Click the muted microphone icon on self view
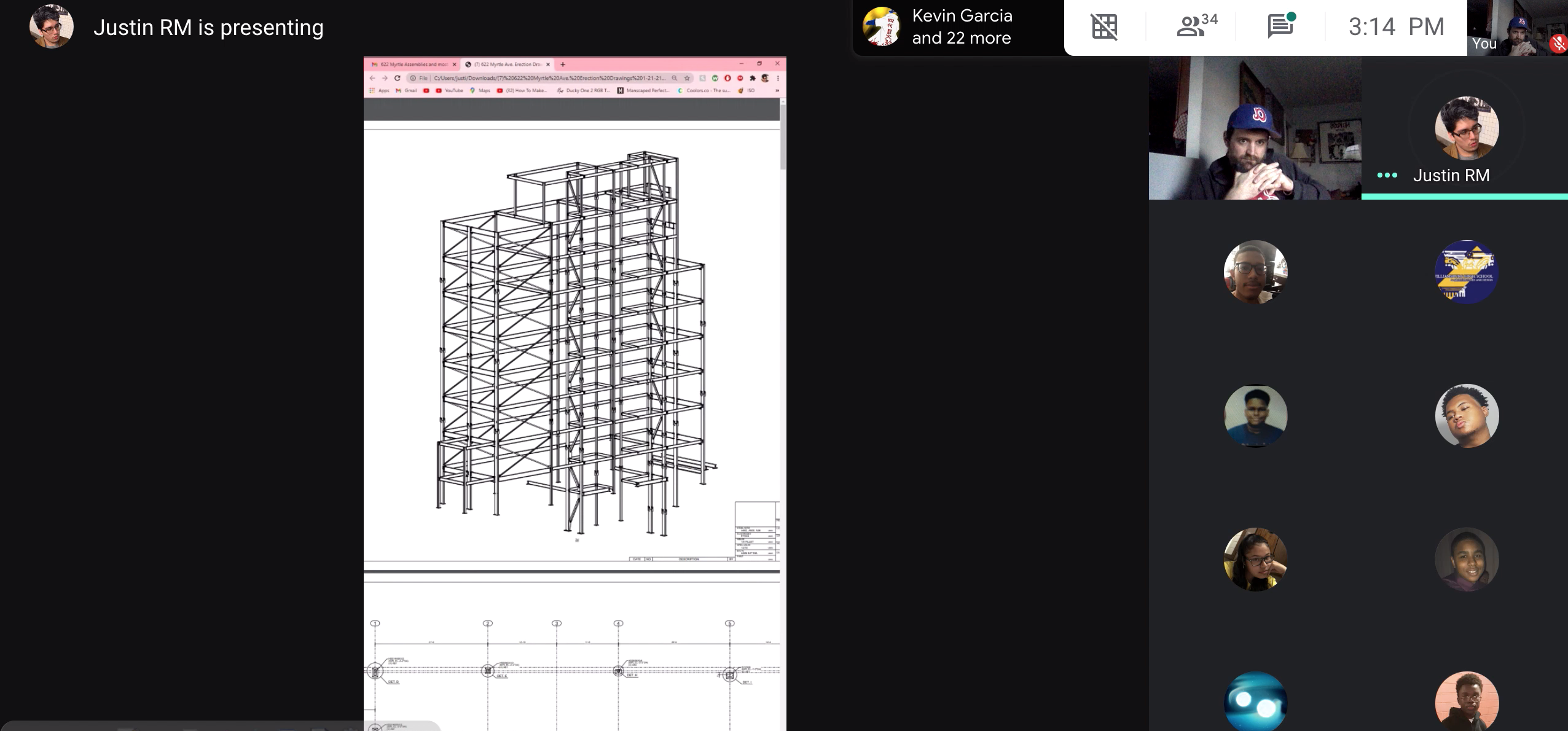This screenshot has width=1568, height=731. point(1558,44)
